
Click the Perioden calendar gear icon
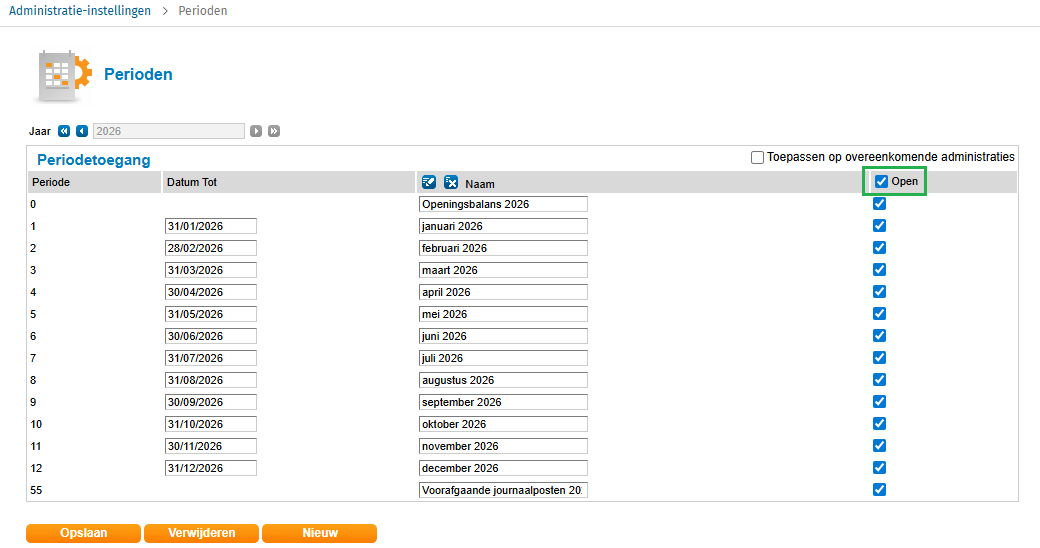(64, 75)
